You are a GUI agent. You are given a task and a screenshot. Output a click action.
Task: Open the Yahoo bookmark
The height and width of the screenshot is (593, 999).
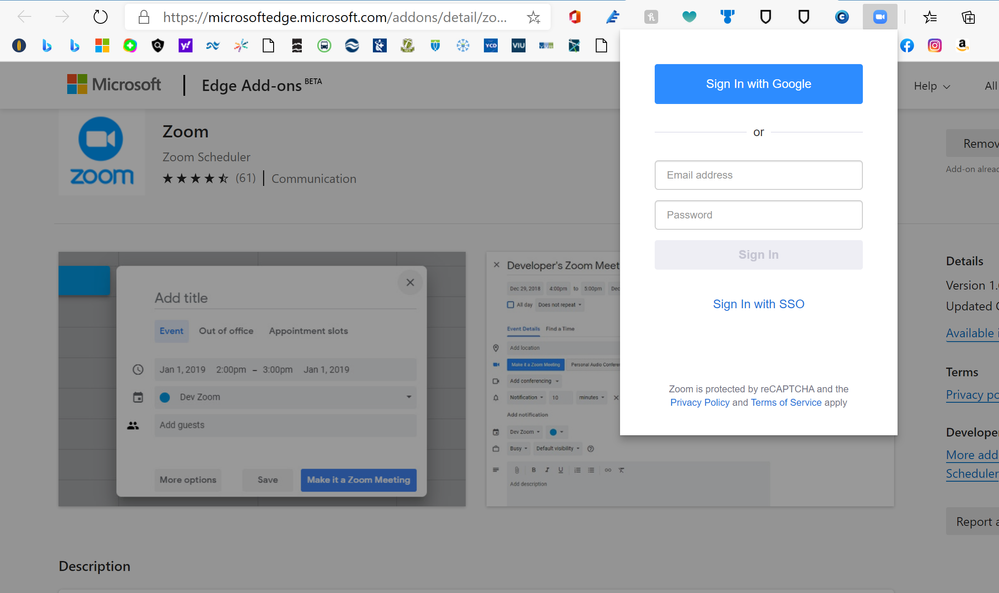pyautogui.click(x=185, y=45)
